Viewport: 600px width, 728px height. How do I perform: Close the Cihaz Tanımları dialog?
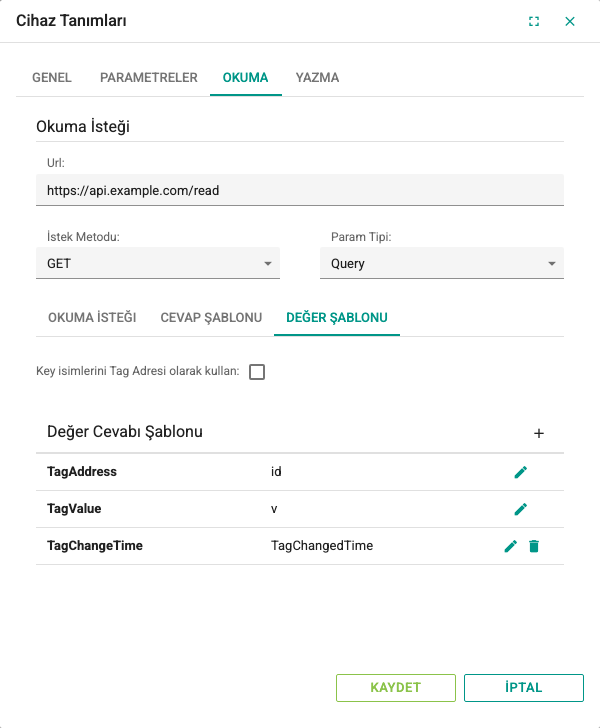click(x=570, y=21)
